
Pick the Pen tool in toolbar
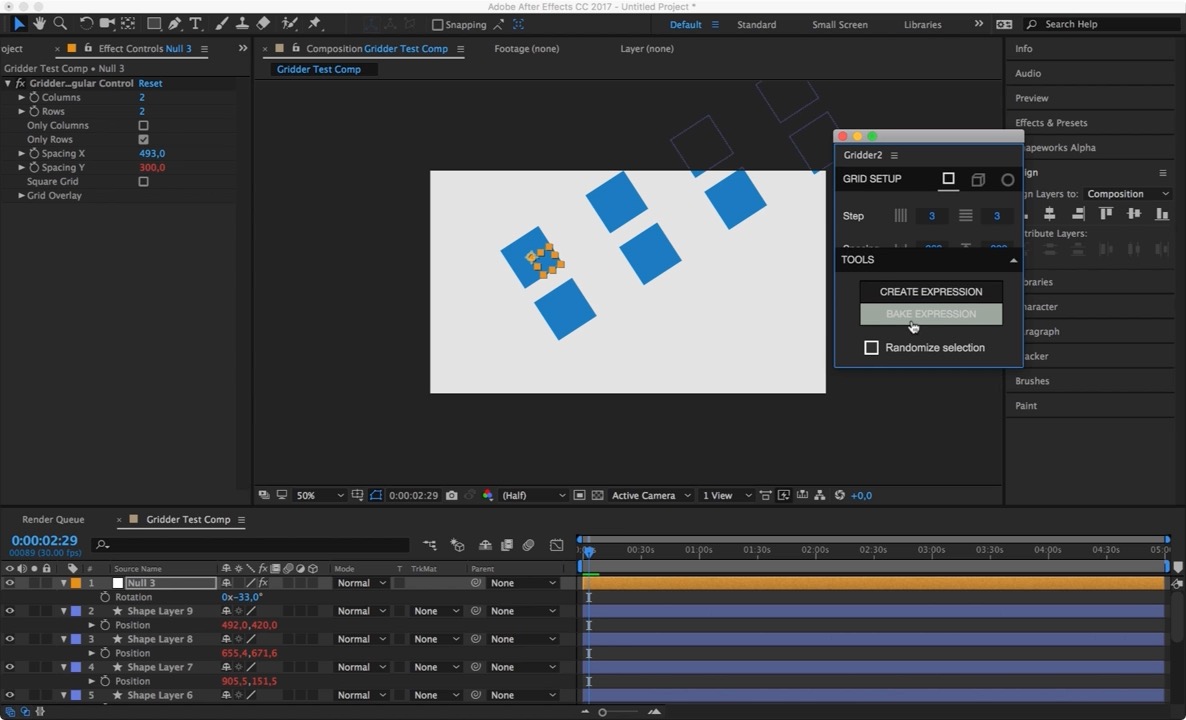click(175, 23)
